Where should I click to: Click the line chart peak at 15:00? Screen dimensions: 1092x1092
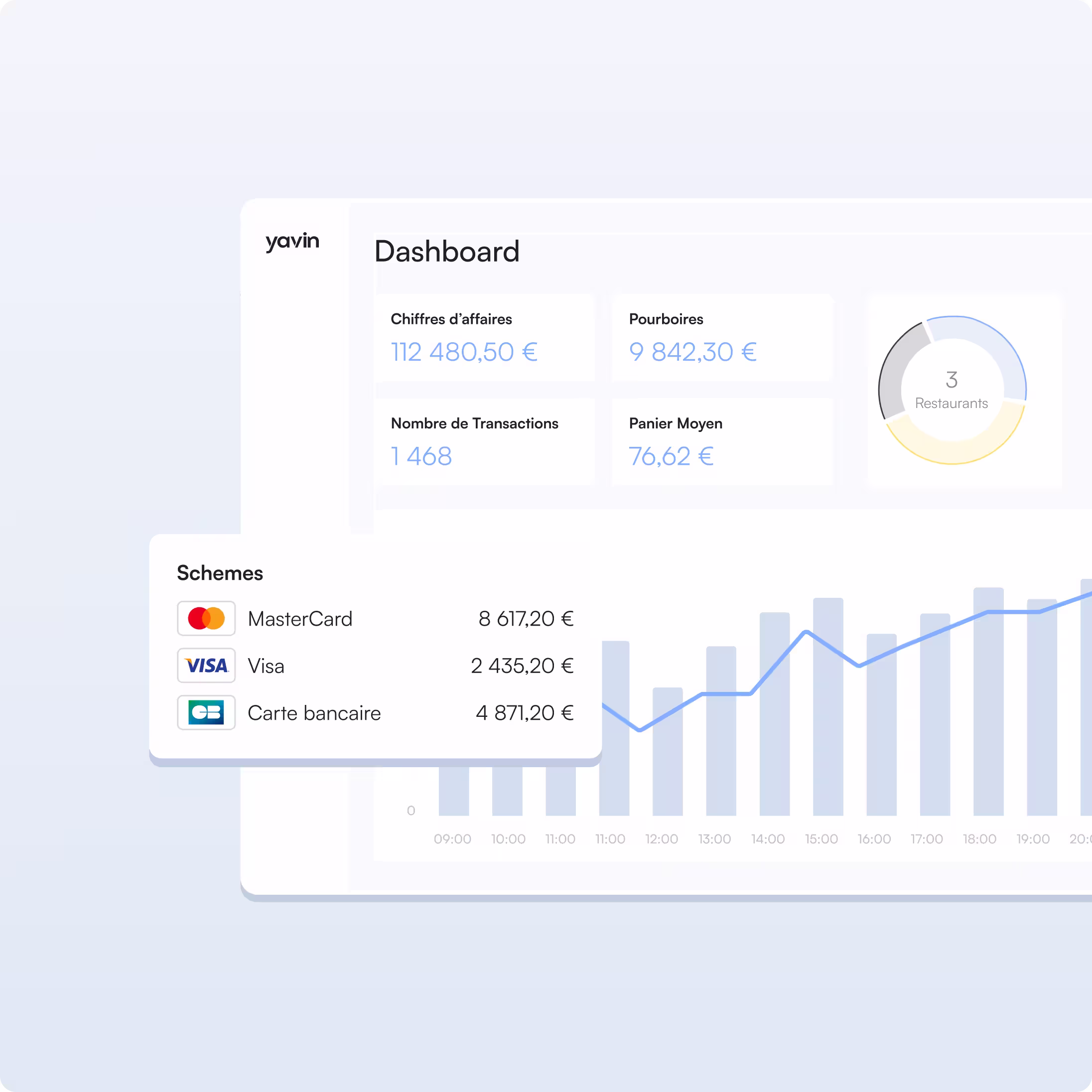[807, 632]
